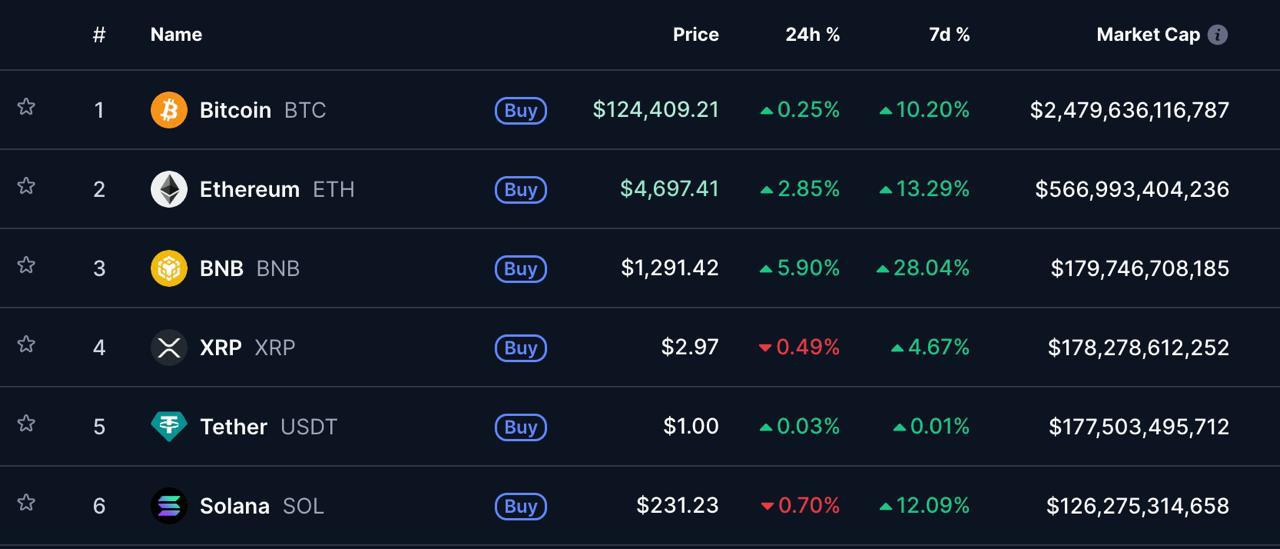Click the Bitcoin coin logo icon
This screenshot has width=1280, height=549.
pyautogui.click(x=169, y=110)
